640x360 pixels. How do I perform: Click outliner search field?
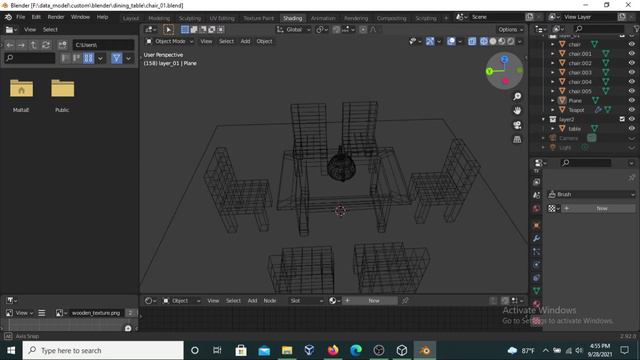(x=599, y=29)
